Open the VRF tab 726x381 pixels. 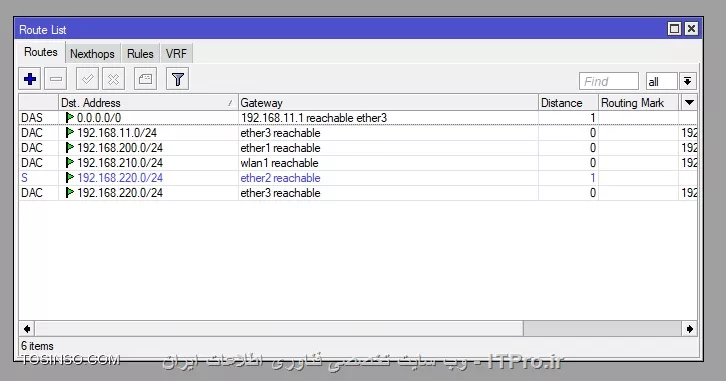(x=176, y=54)
